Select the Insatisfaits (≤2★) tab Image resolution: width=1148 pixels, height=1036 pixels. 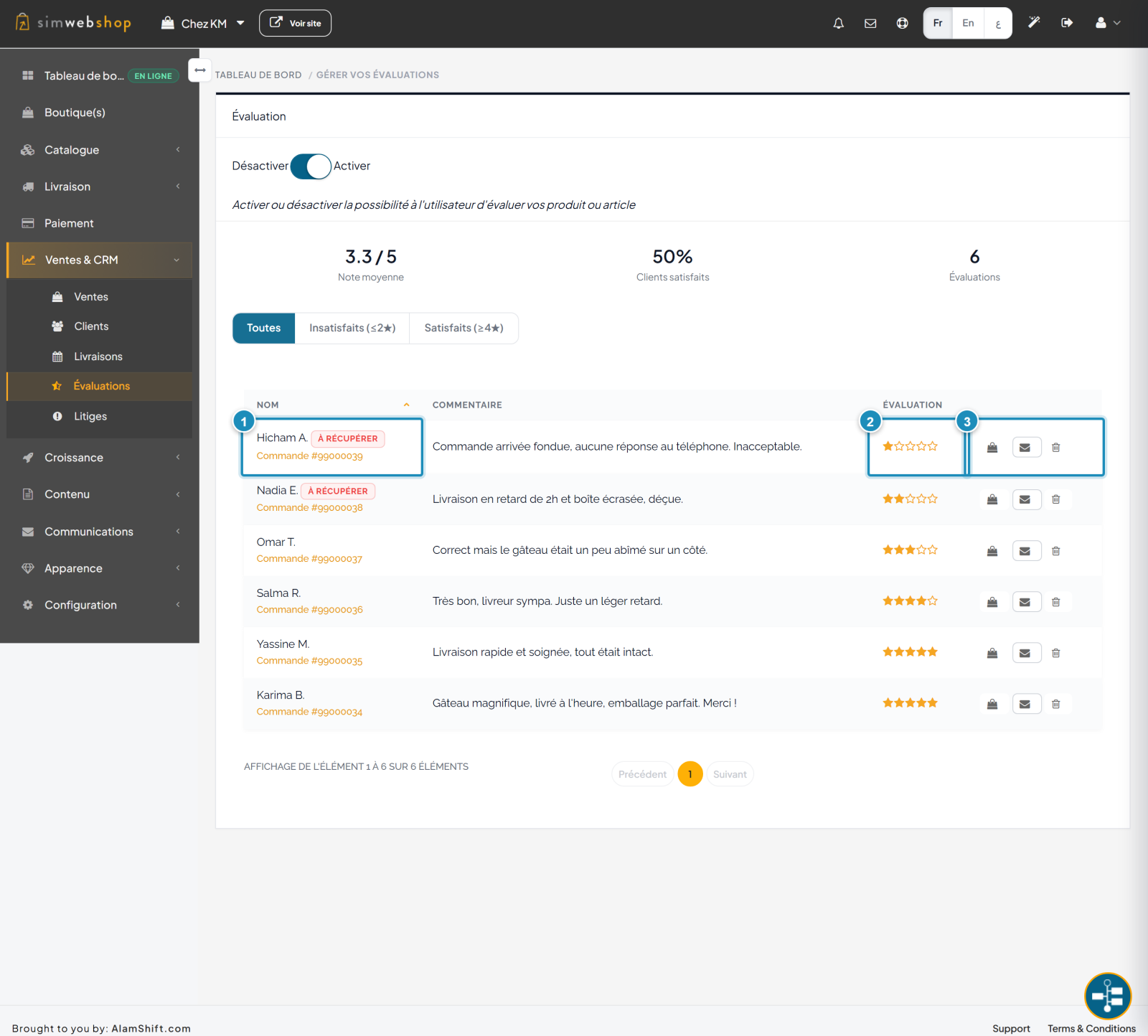pyautogui.click(x=352, y=328)
